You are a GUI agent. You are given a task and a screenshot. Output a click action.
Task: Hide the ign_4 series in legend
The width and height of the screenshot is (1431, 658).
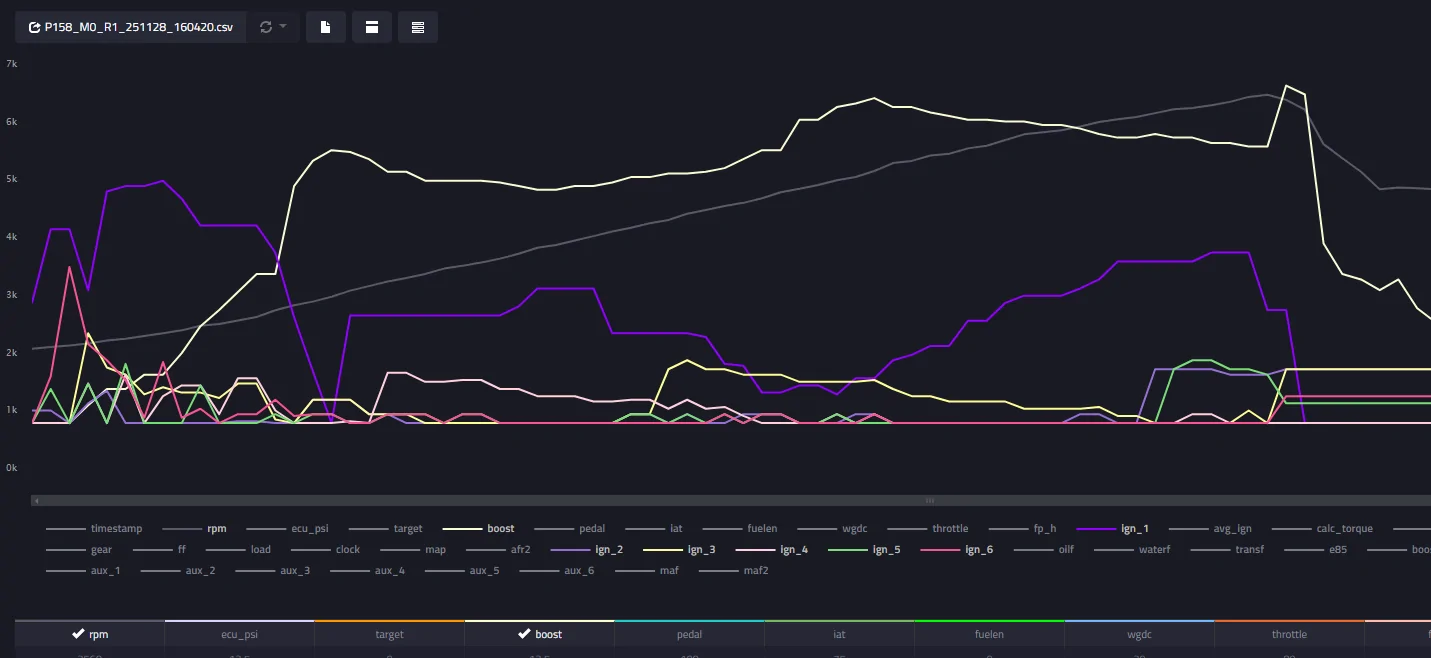pyautogui.click(x=772, y=549)
